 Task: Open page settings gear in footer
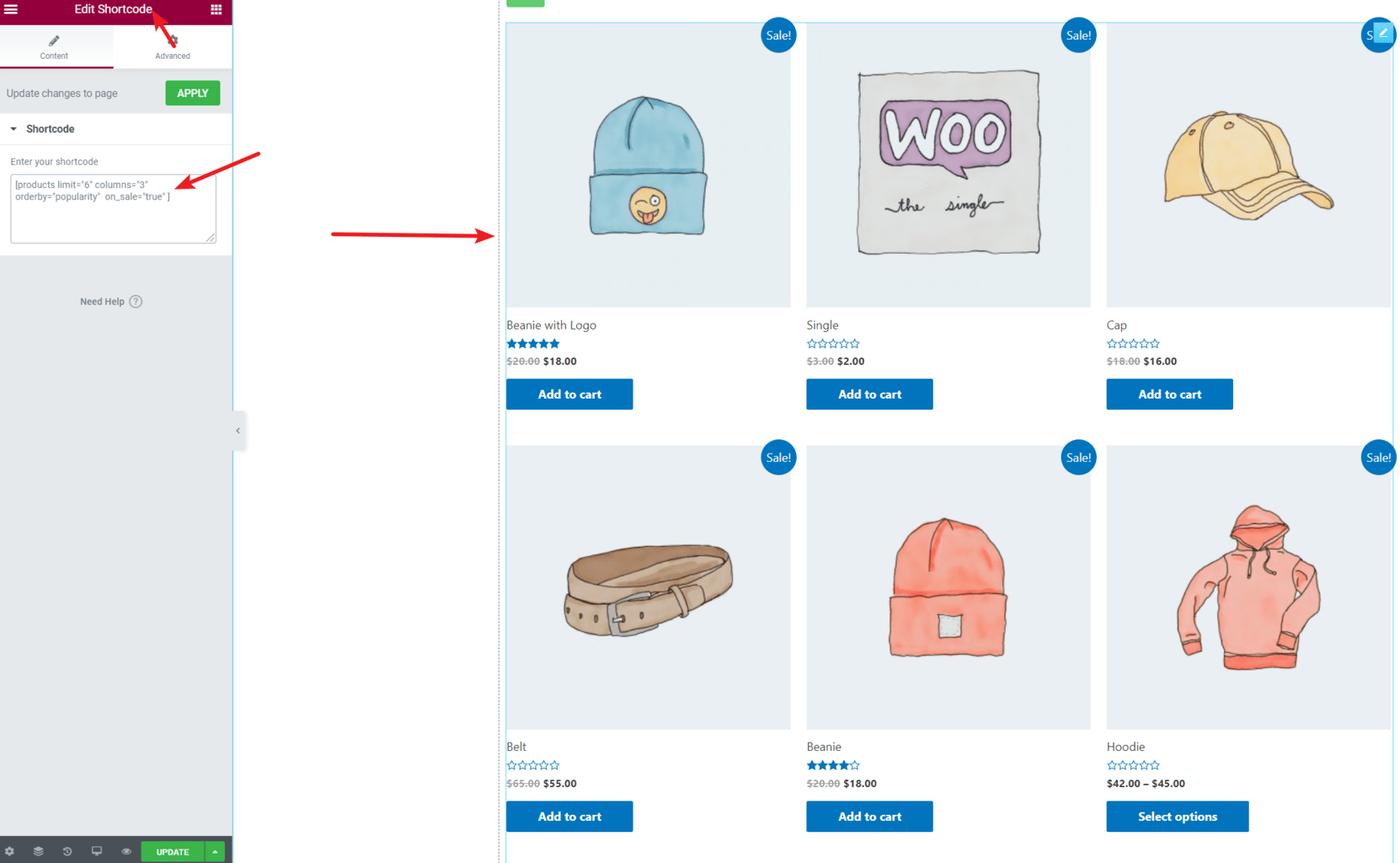click(x=9, y=851)
